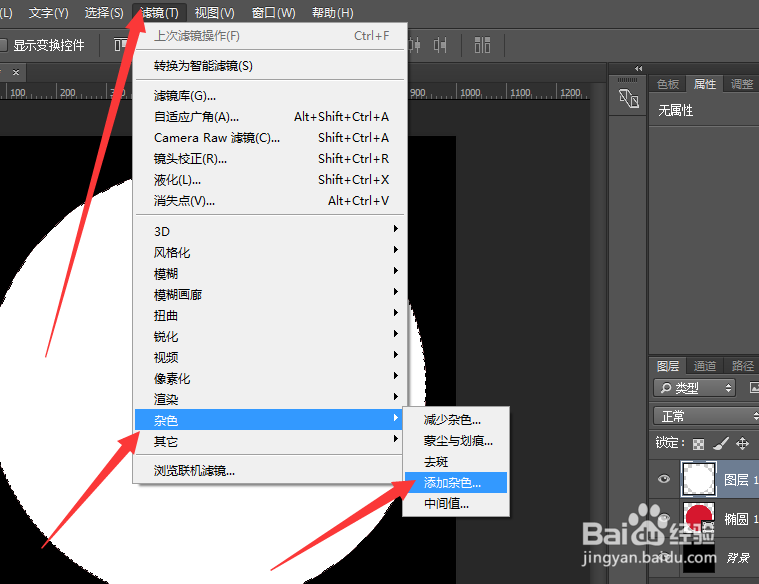Select 添加杂色... filter
759x584 pixels.
[x=456, y=482]
